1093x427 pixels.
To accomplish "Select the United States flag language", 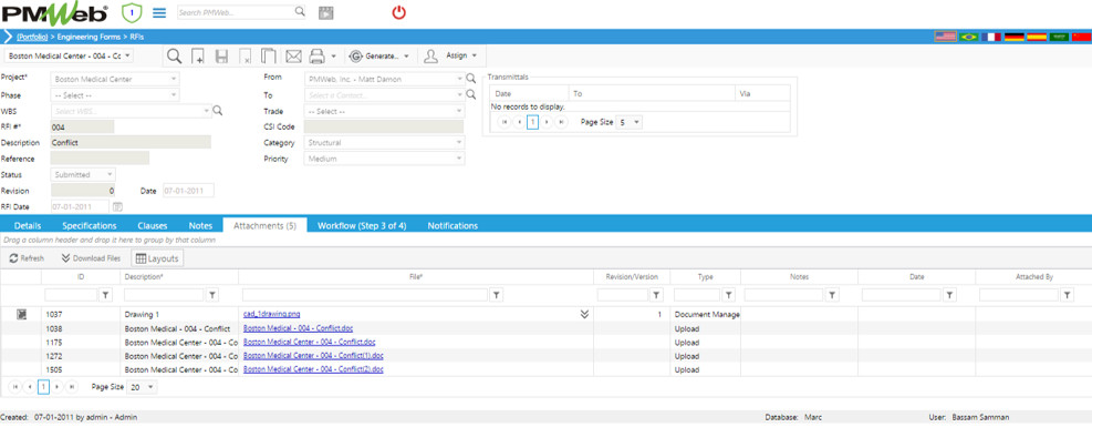I will pos(945,36).
